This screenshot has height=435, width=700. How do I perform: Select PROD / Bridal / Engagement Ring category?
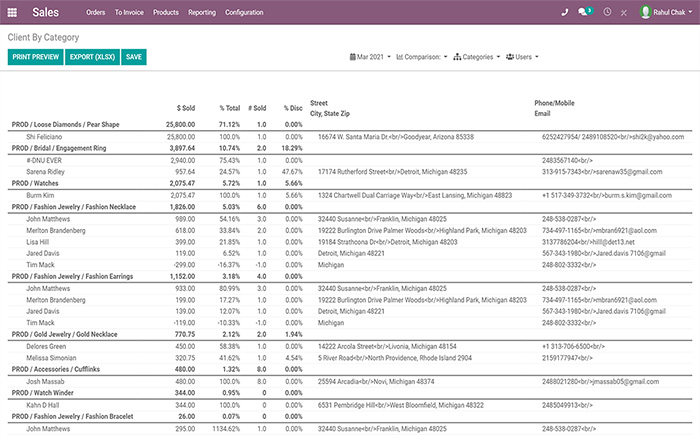[x=59, y=148]
